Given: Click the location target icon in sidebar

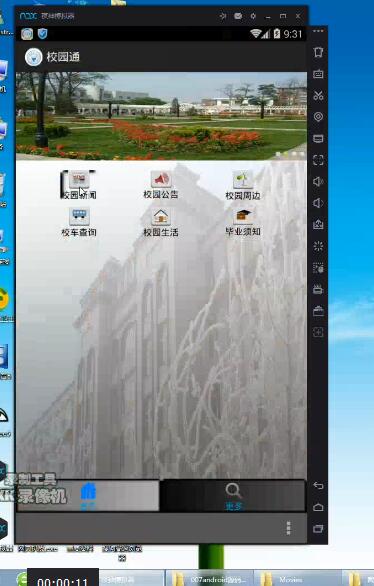Looking at the screenshot, I should coord(318,117).
